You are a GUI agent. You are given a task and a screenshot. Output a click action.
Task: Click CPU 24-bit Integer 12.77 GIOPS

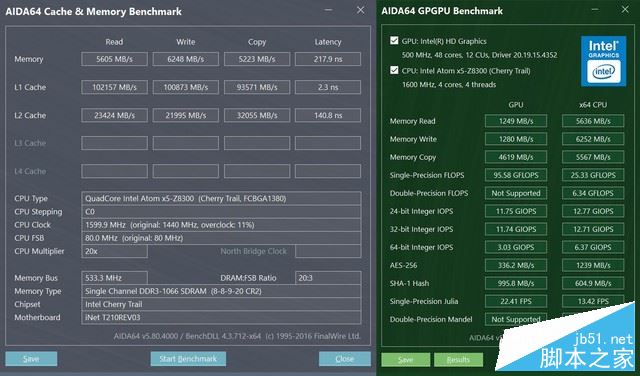pyautogui.click(x=593, y=211)
